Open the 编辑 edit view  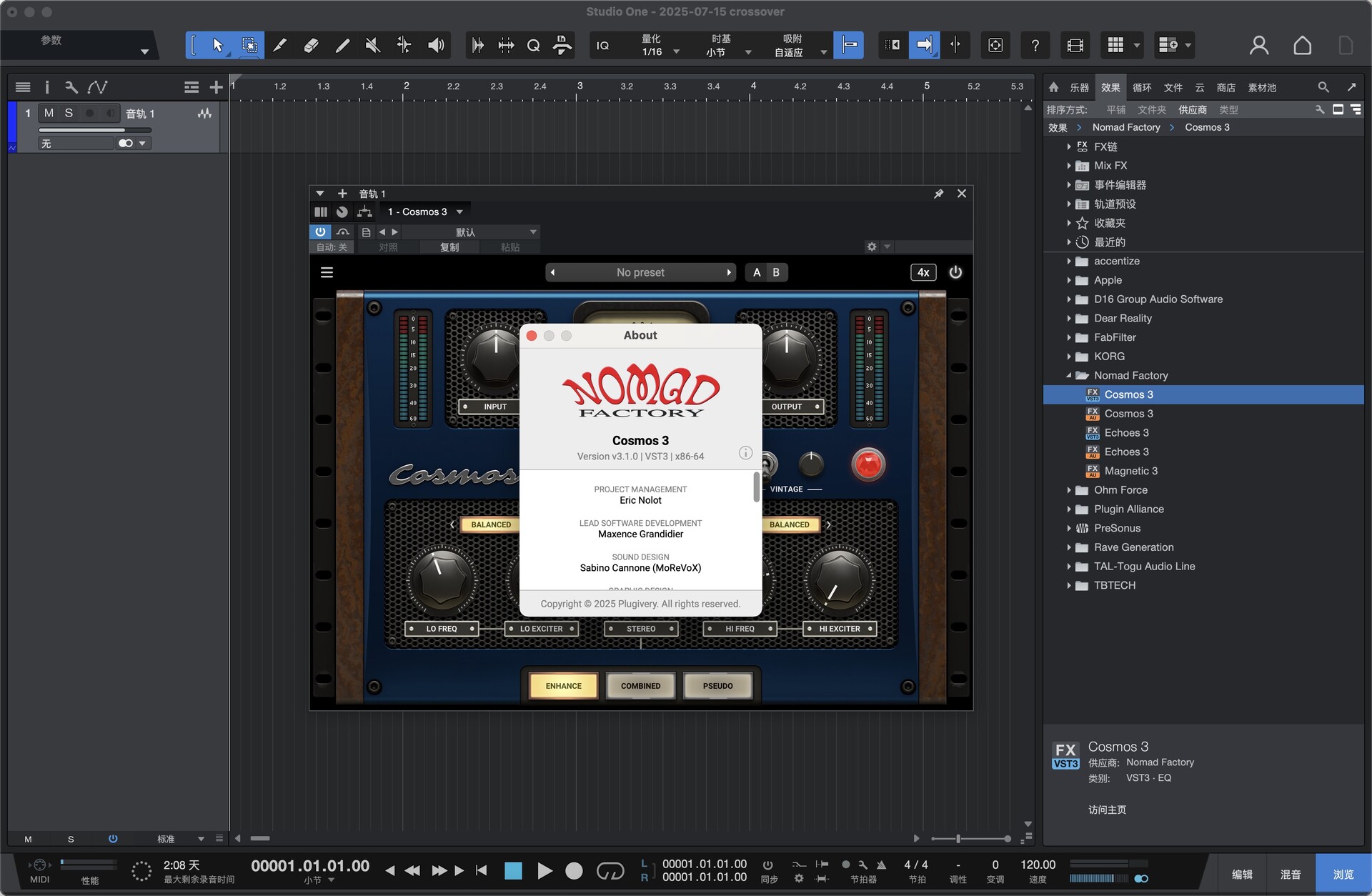pyautogui.click(x=1242, y=874)
